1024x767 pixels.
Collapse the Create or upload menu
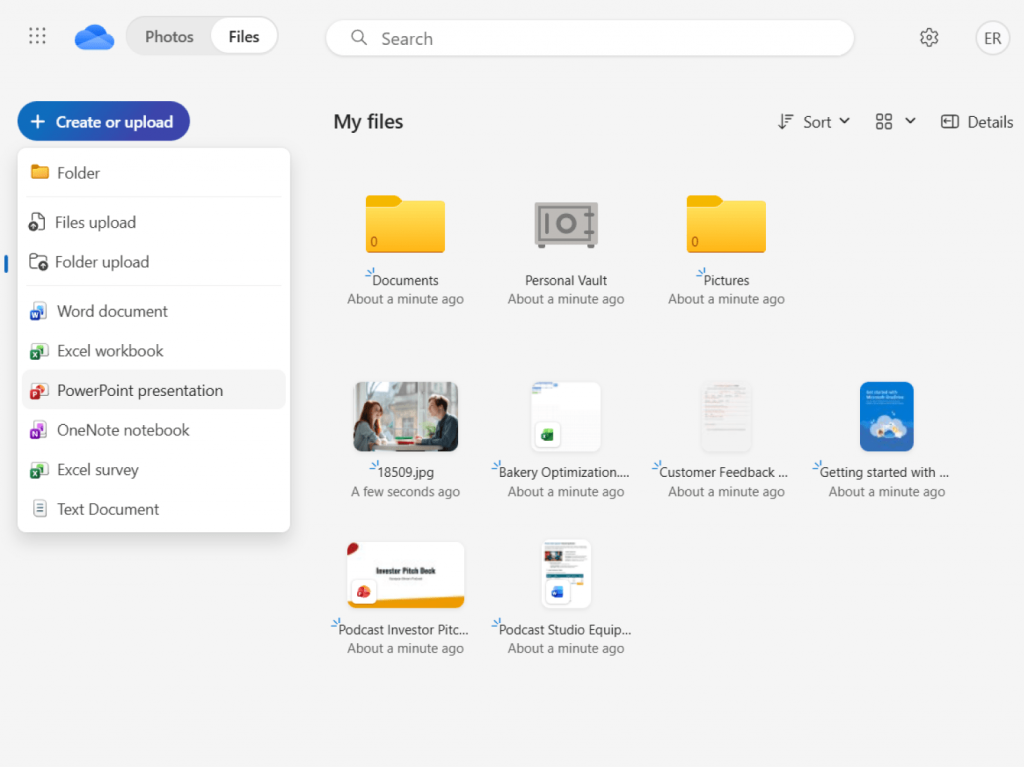click(103, 122)
